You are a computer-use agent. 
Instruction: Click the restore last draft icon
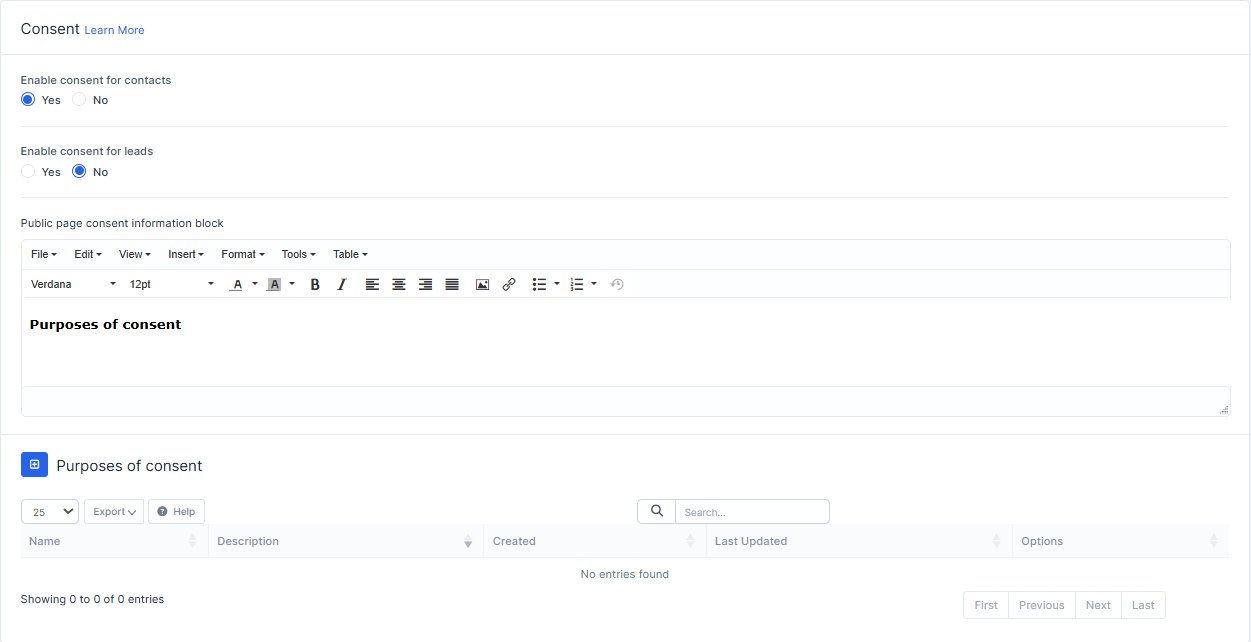pyautogui.click(x=617, y=285)
